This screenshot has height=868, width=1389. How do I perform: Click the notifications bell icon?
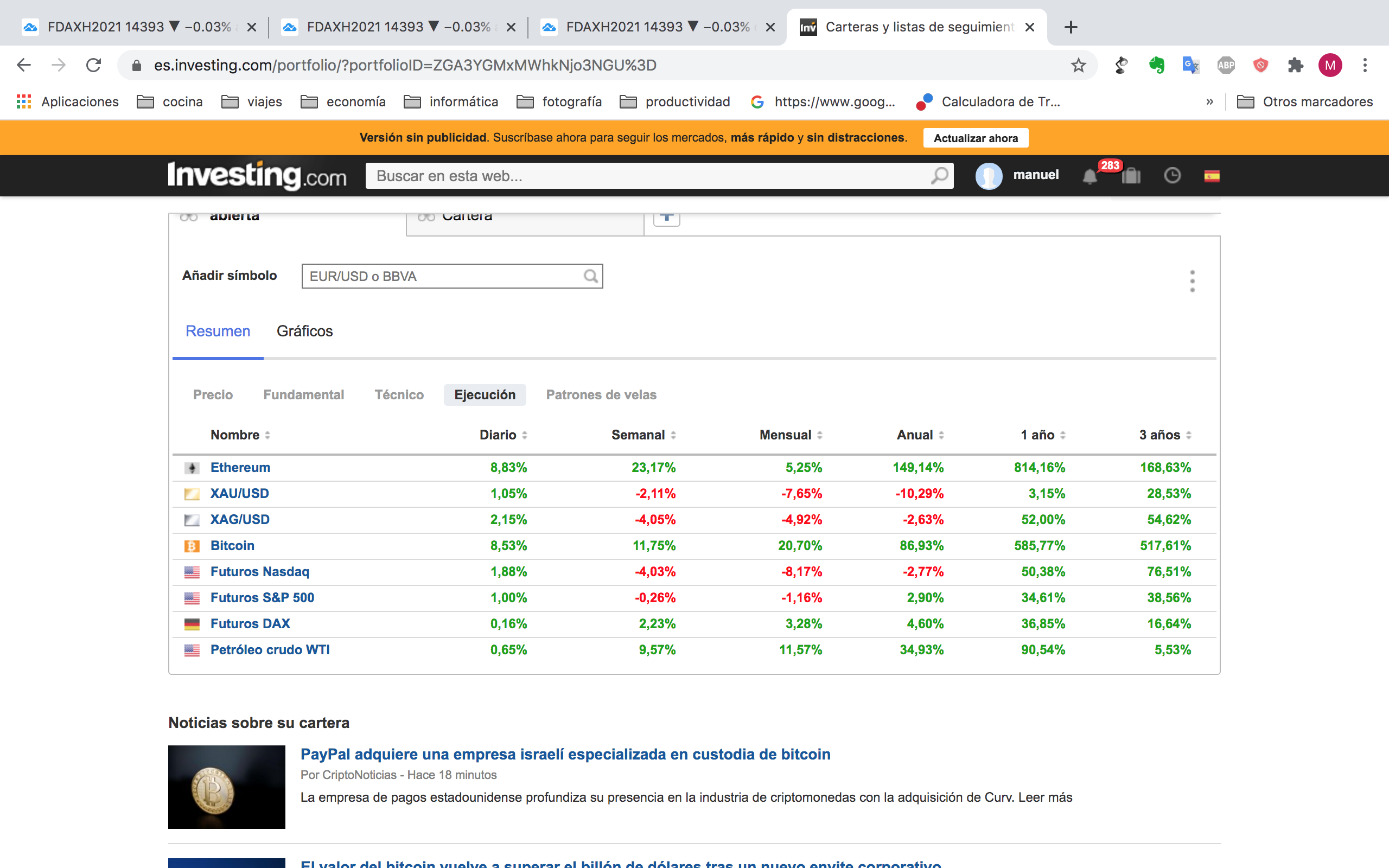point(1089,176)
